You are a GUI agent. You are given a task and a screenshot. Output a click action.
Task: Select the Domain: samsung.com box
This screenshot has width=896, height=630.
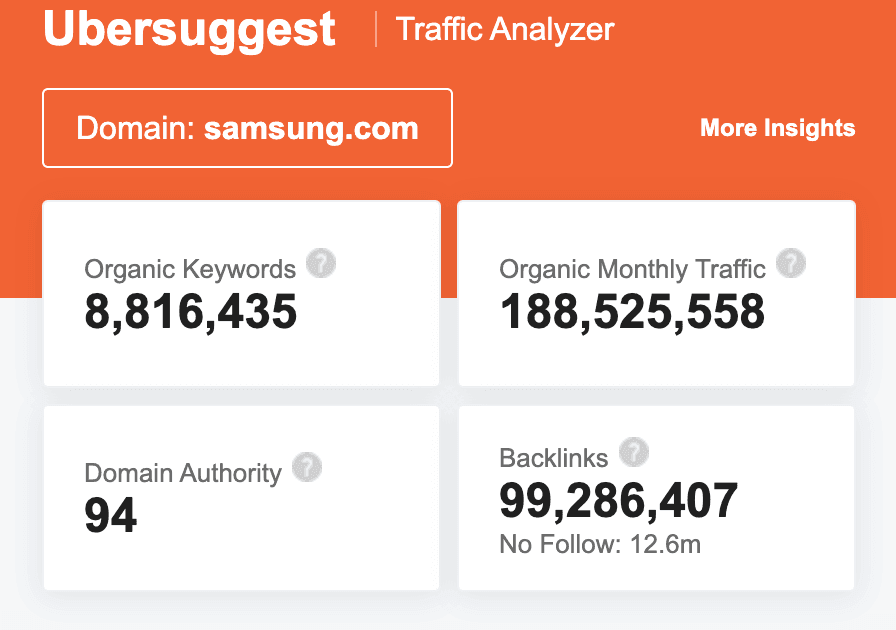247,128
